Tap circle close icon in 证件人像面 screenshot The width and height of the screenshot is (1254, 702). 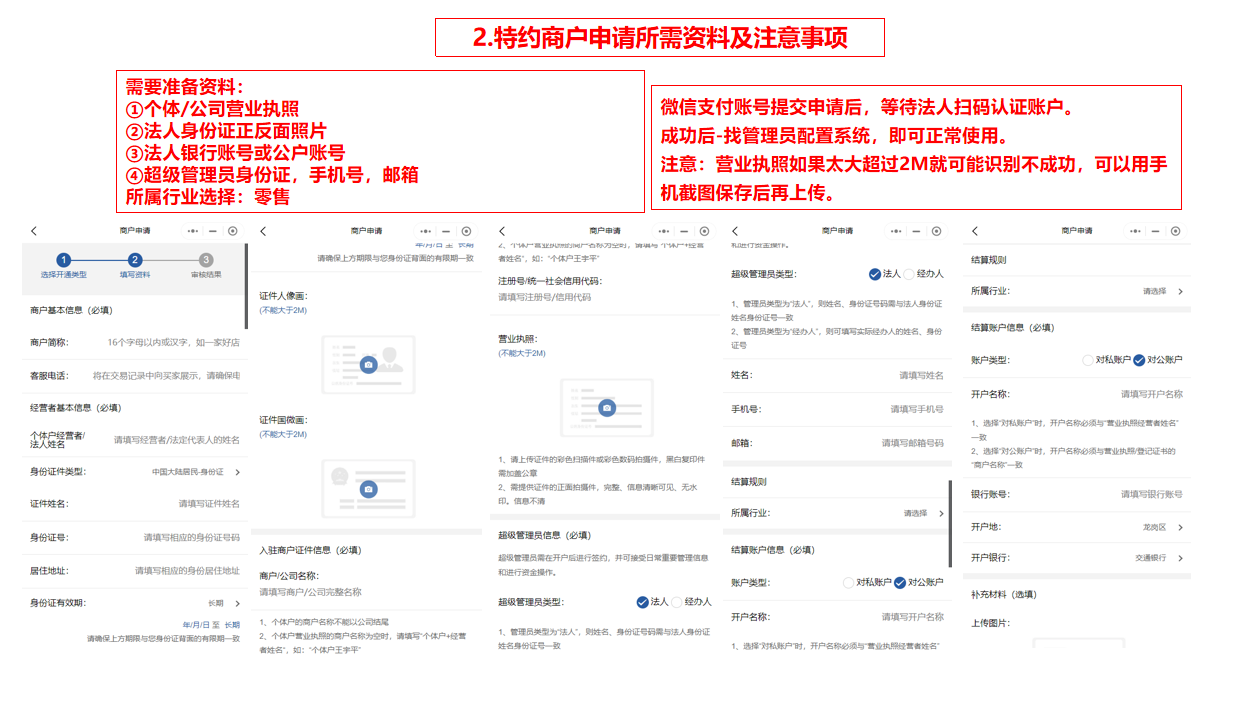point(465,231)
